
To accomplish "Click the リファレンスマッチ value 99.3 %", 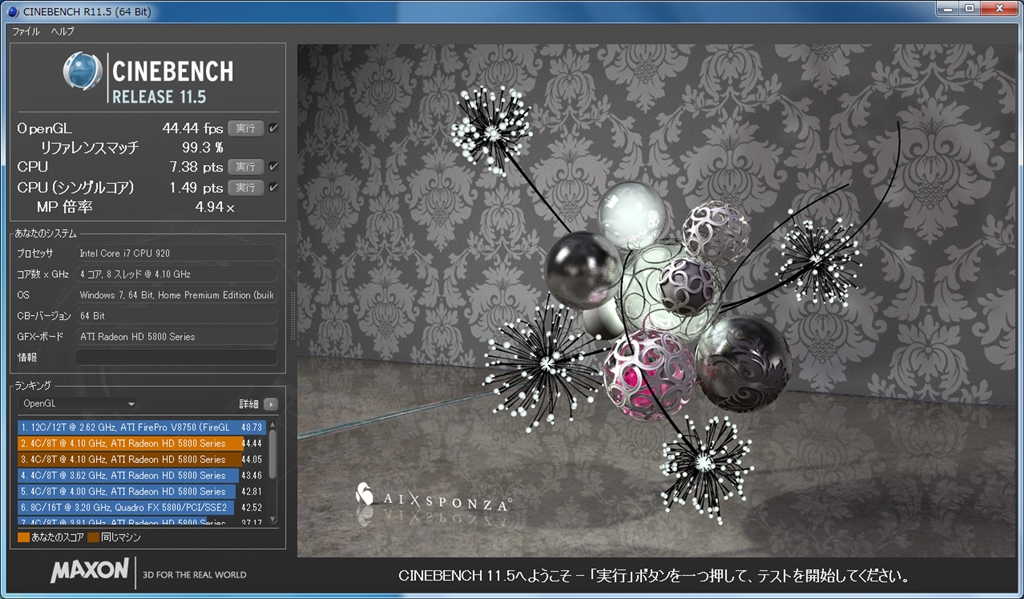I will pos(202,148).
